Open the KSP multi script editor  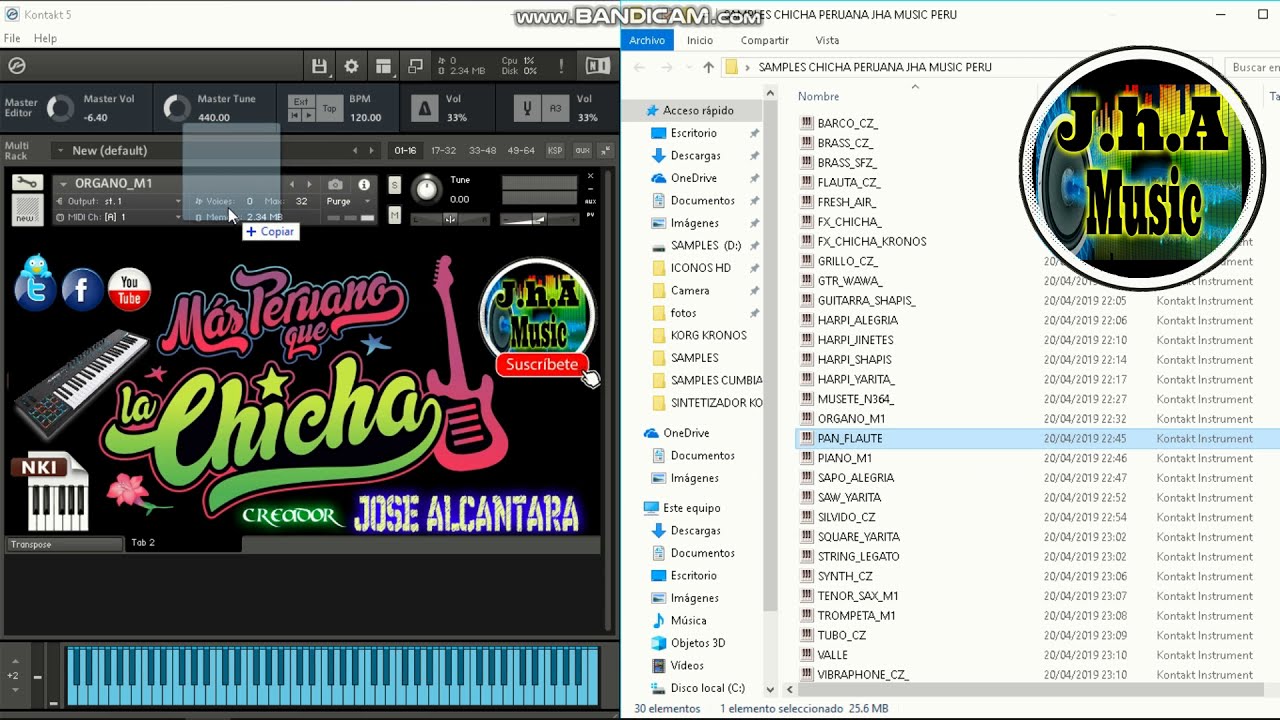coord(555,151)
